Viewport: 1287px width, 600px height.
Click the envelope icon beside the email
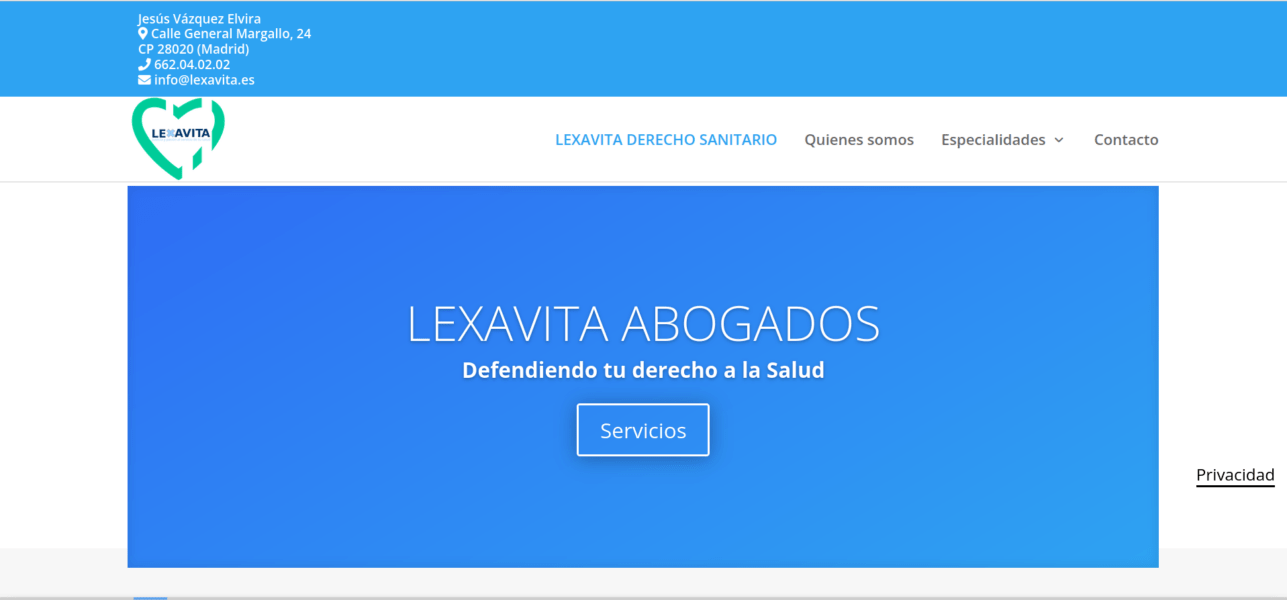pyautogui.click(x=144, y=80)
